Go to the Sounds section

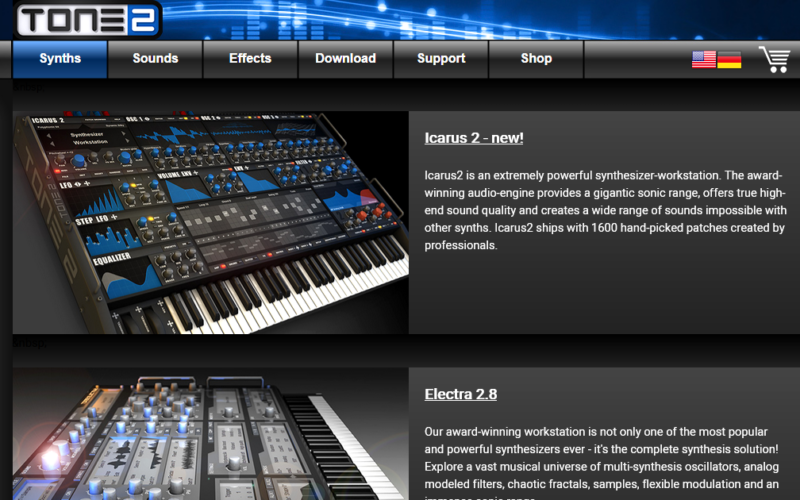[x=155, y=59]
